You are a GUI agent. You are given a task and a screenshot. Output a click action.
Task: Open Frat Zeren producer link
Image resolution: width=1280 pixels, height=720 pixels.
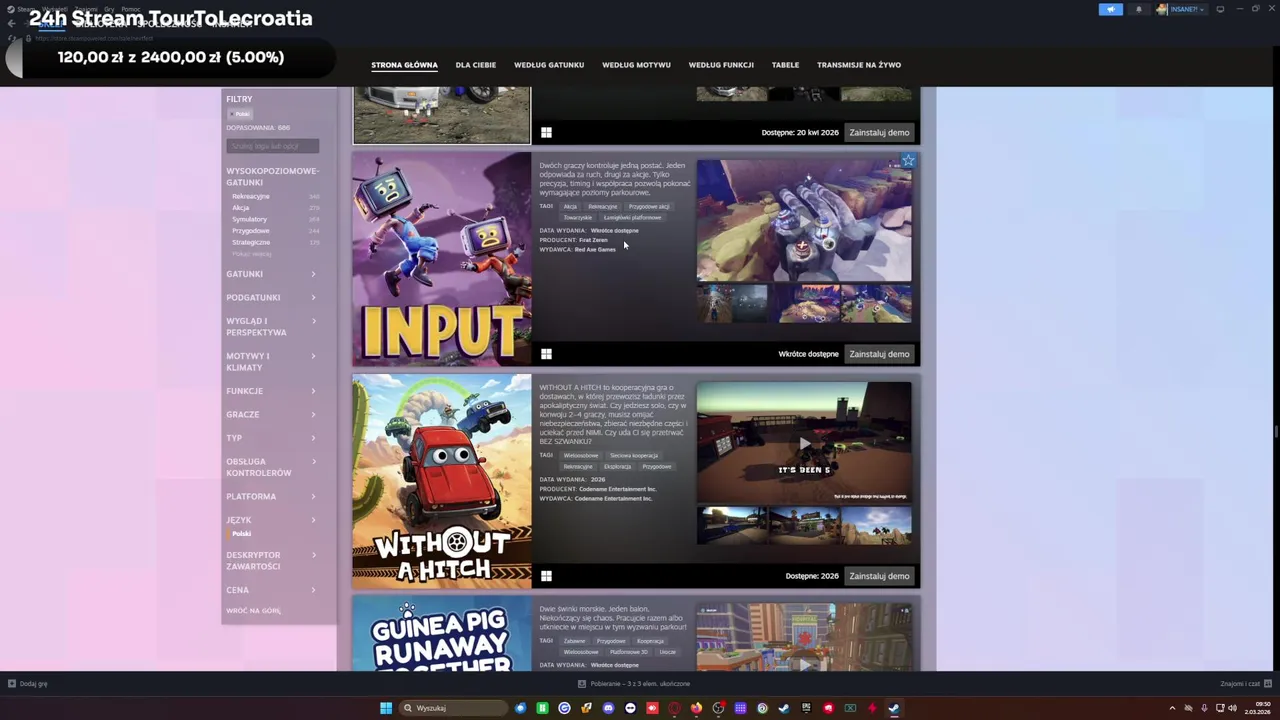(x=593, y=240)
